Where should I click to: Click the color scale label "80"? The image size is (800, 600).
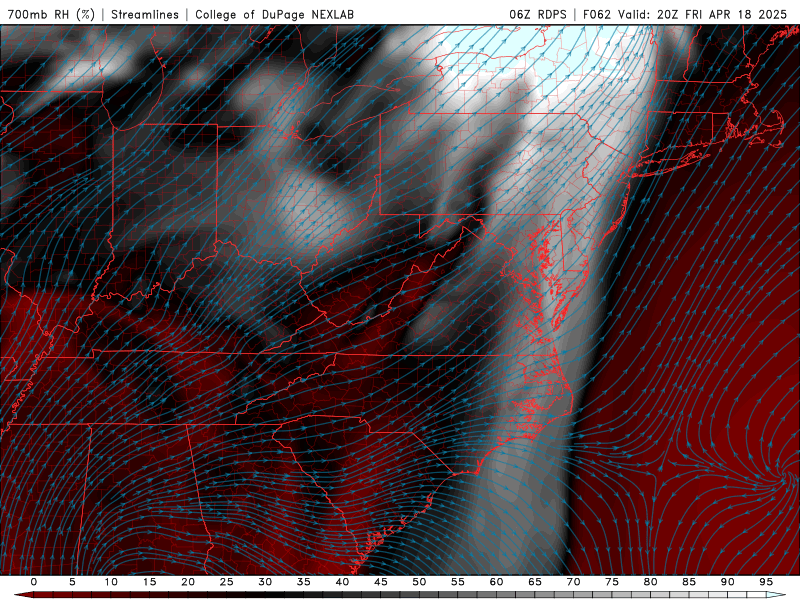[650, 582]
